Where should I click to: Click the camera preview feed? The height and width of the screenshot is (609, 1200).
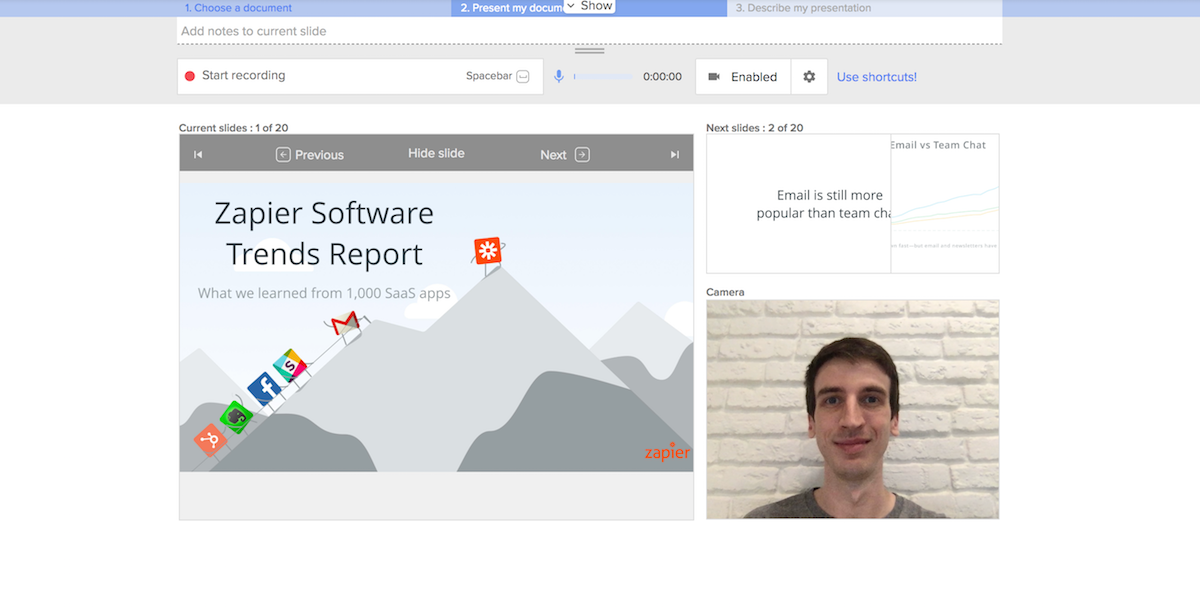point(853,409)
